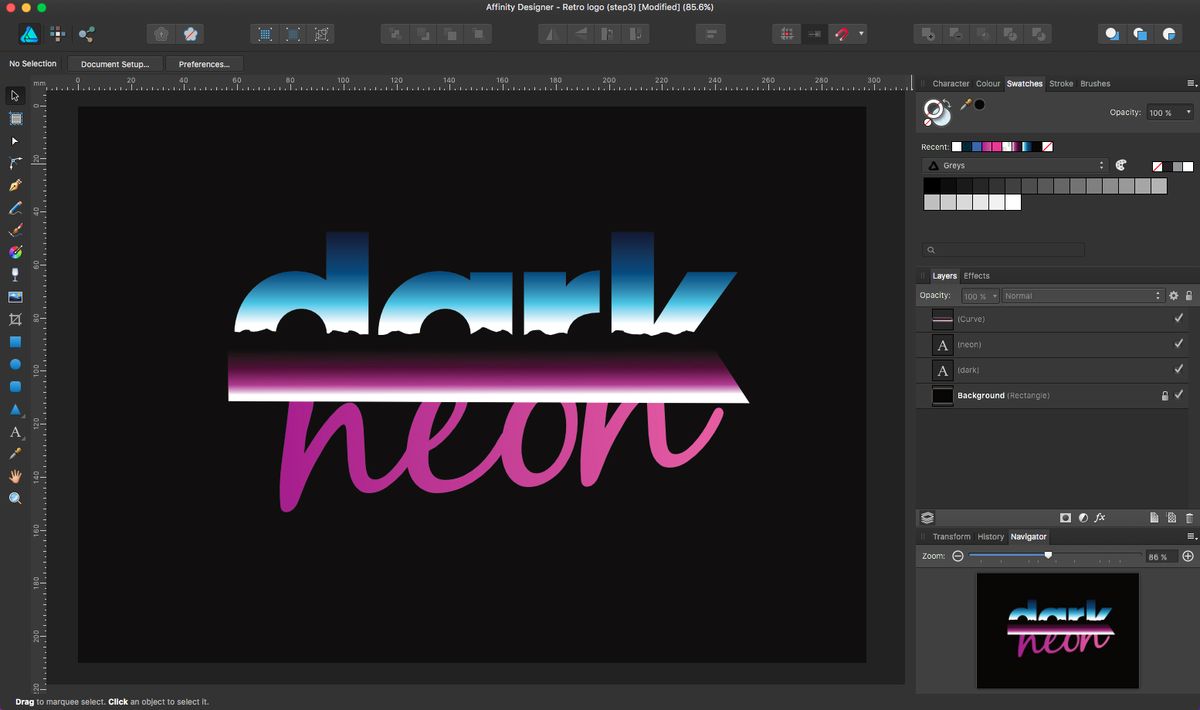Screen dimensions: 1200x710
Task: Switch to the History tab
Action: pos(990,536)
